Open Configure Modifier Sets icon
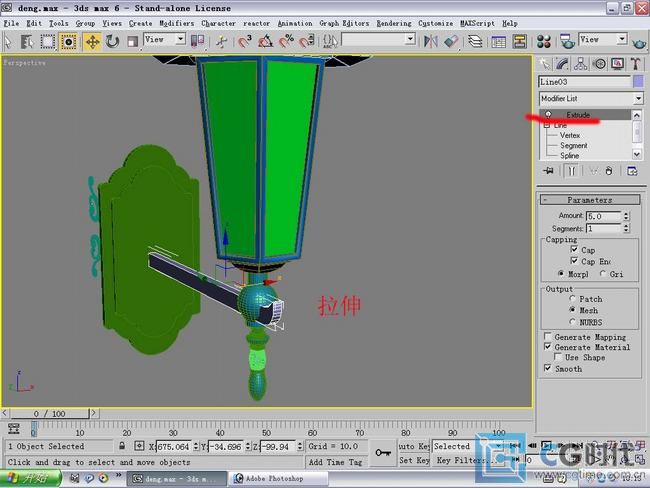 click(632, 171)
